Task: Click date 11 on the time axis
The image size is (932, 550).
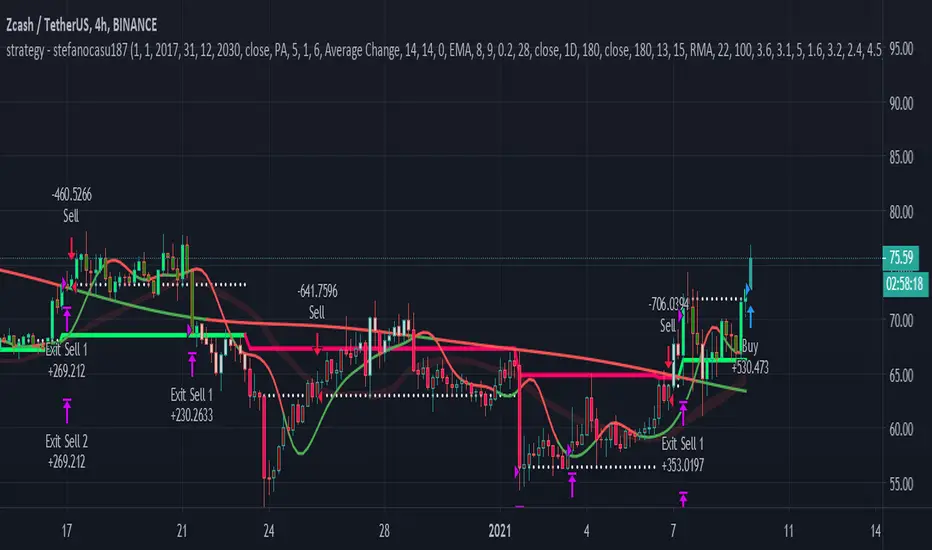Action: 789,530
